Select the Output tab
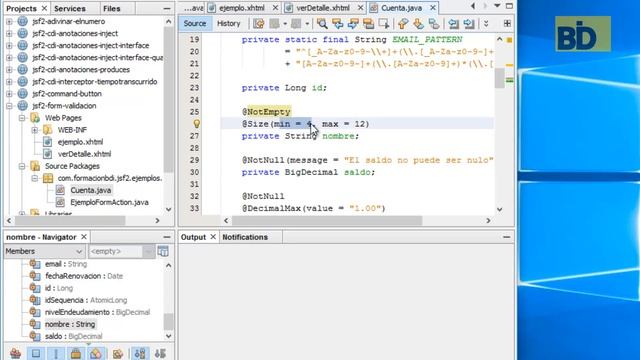 193,237
